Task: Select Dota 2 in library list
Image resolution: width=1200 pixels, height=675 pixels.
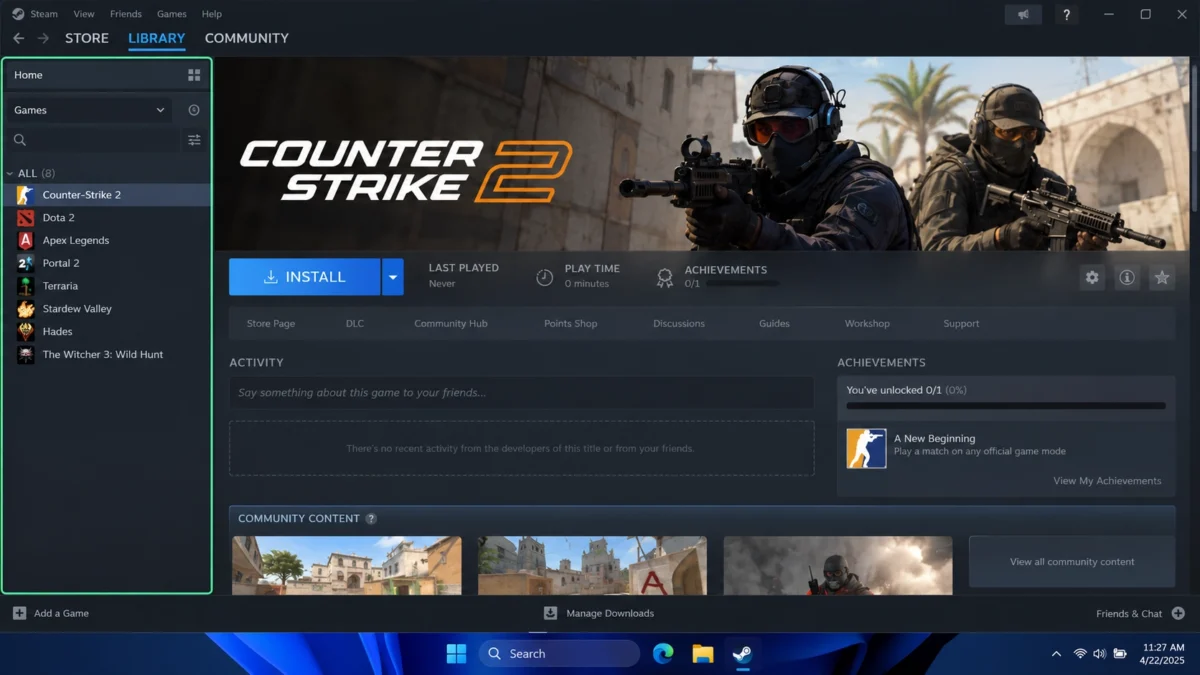Action: pyautogui.click(x=108, y=217)
